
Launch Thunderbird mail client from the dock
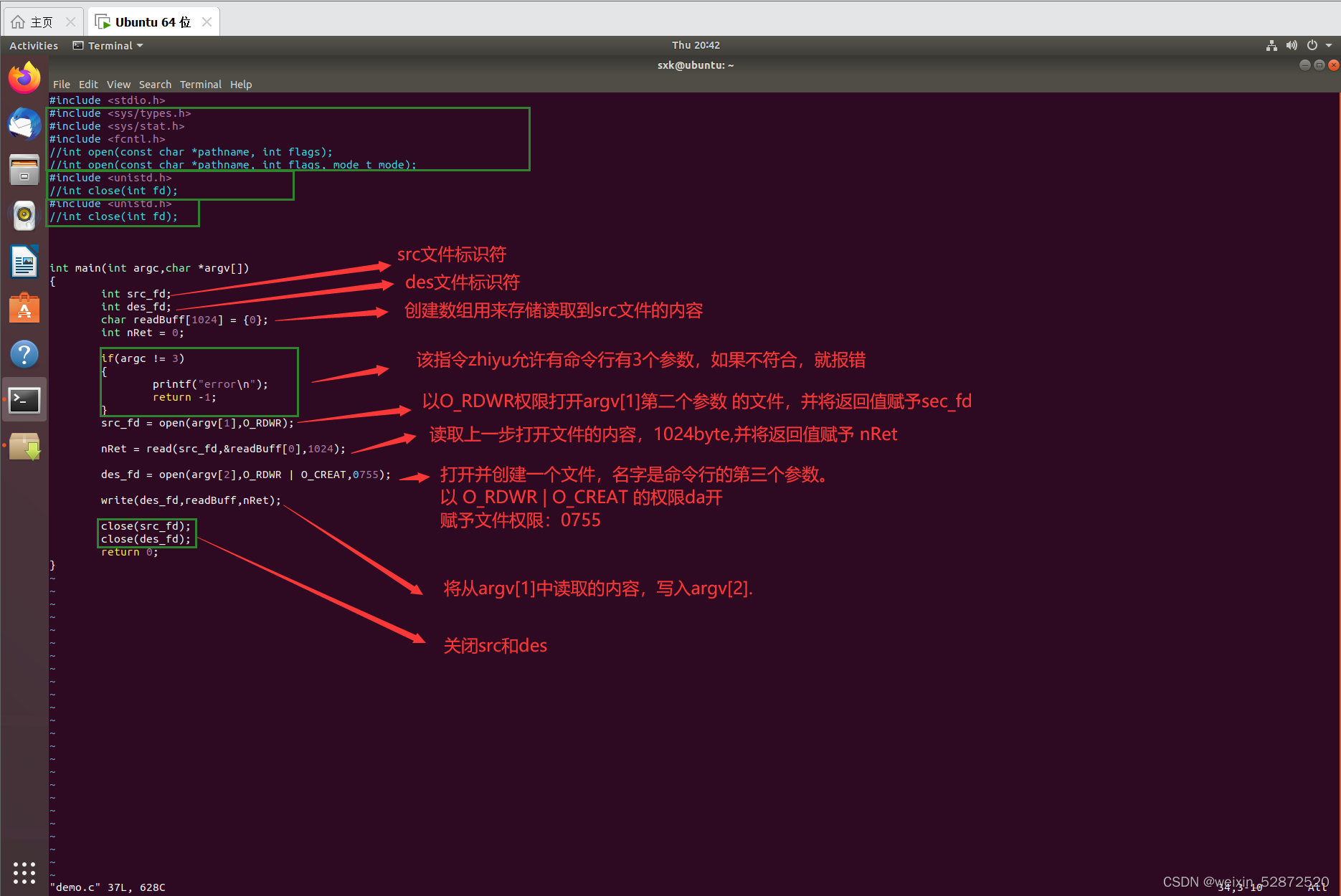coord(24,123)
